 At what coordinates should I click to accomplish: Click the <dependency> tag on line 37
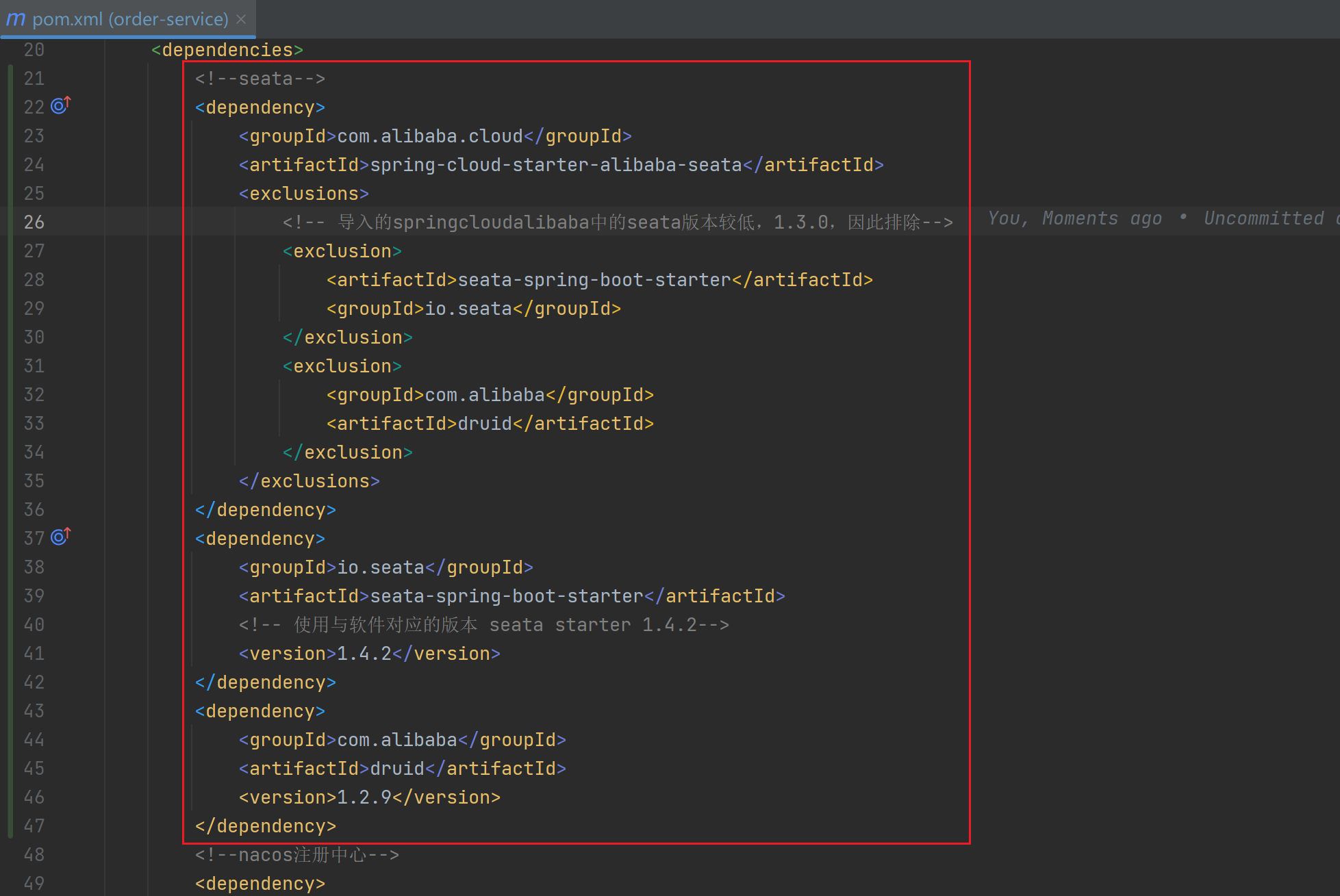click(x=260, y=539)
